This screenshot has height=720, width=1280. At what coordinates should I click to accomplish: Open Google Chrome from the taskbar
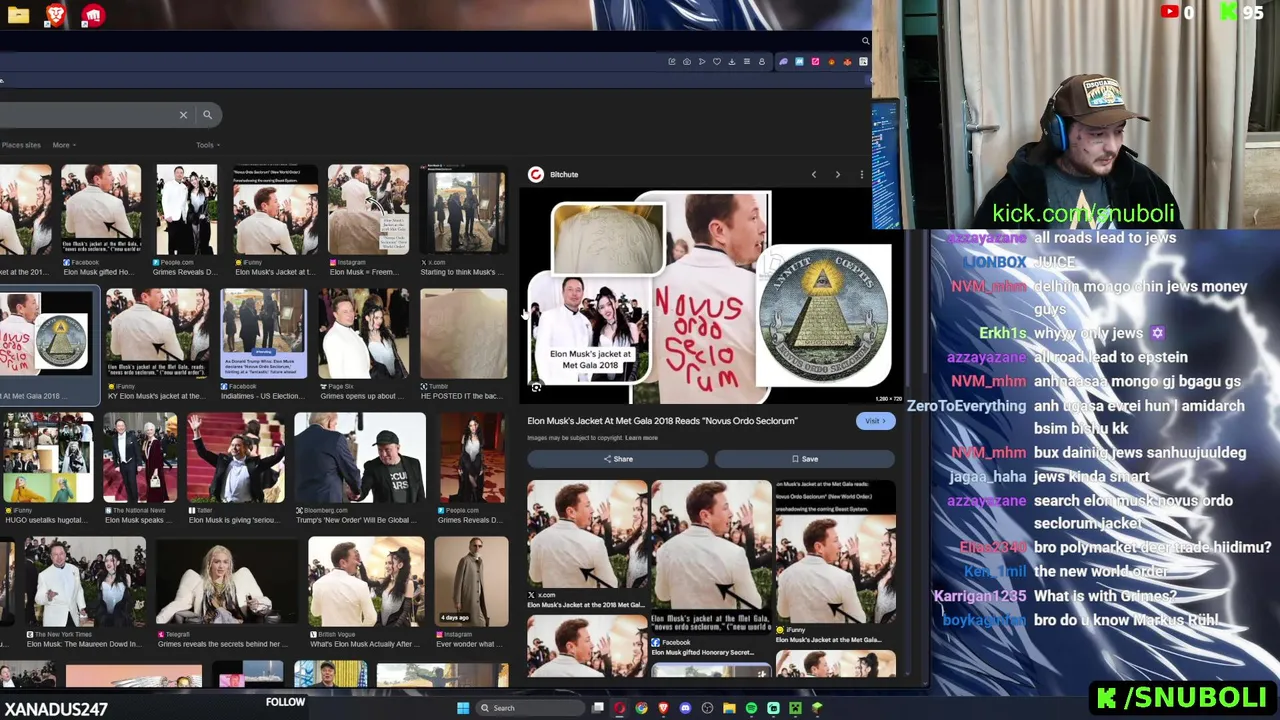click(642, 709)
